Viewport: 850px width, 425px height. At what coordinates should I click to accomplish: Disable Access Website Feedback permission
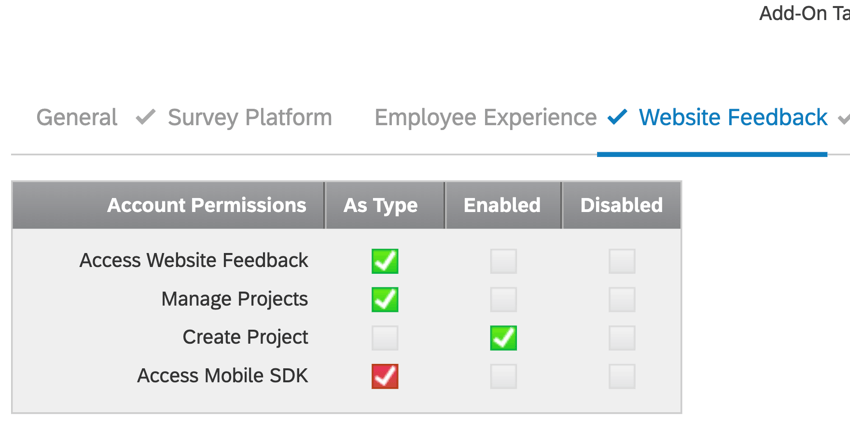pos(622,261)
